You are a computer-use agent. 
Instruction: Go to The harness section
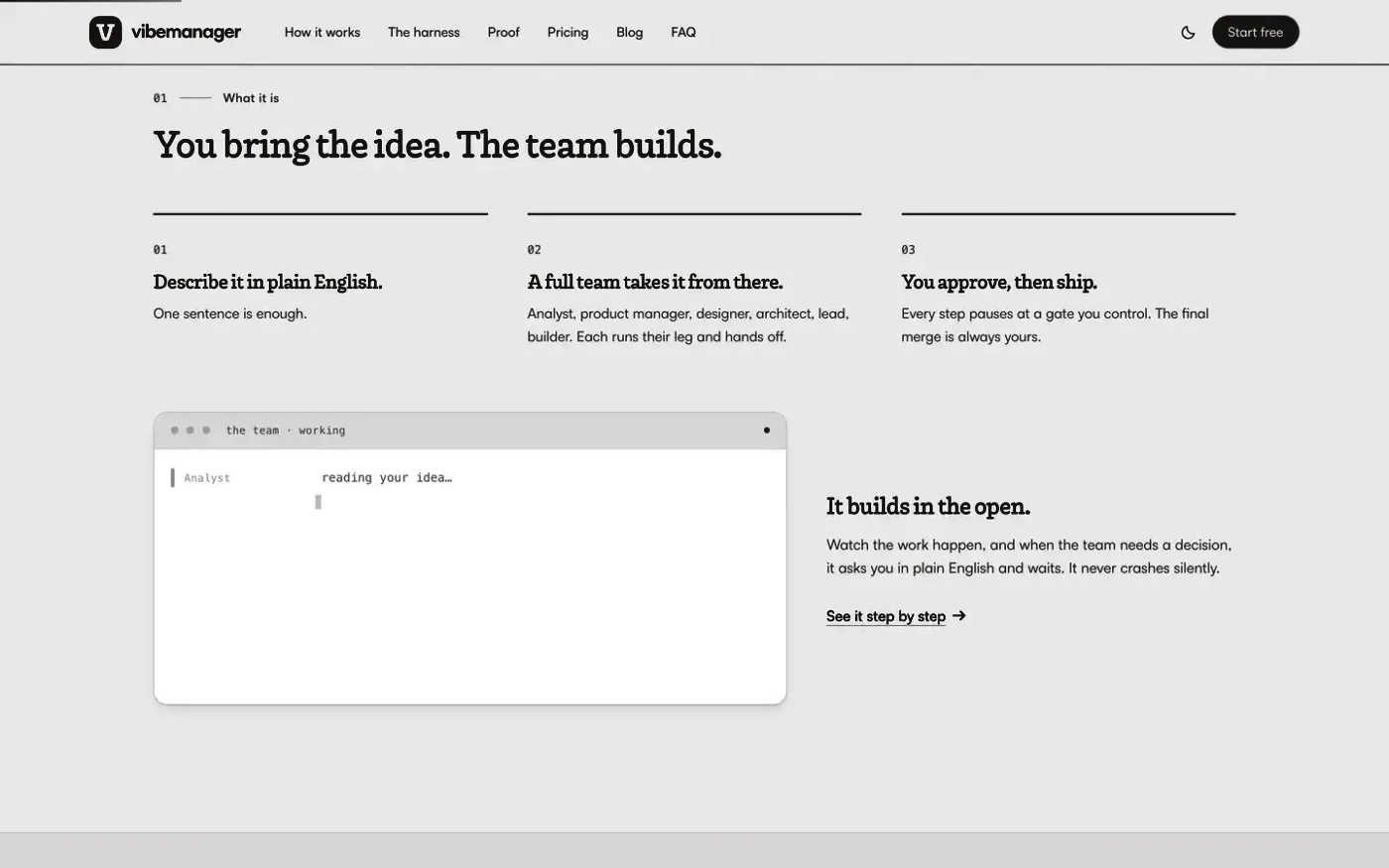424,33
